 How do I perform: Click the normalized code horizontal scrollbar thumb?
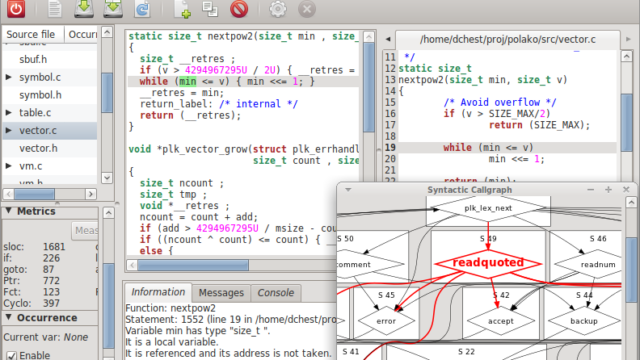tap(193, 265)
